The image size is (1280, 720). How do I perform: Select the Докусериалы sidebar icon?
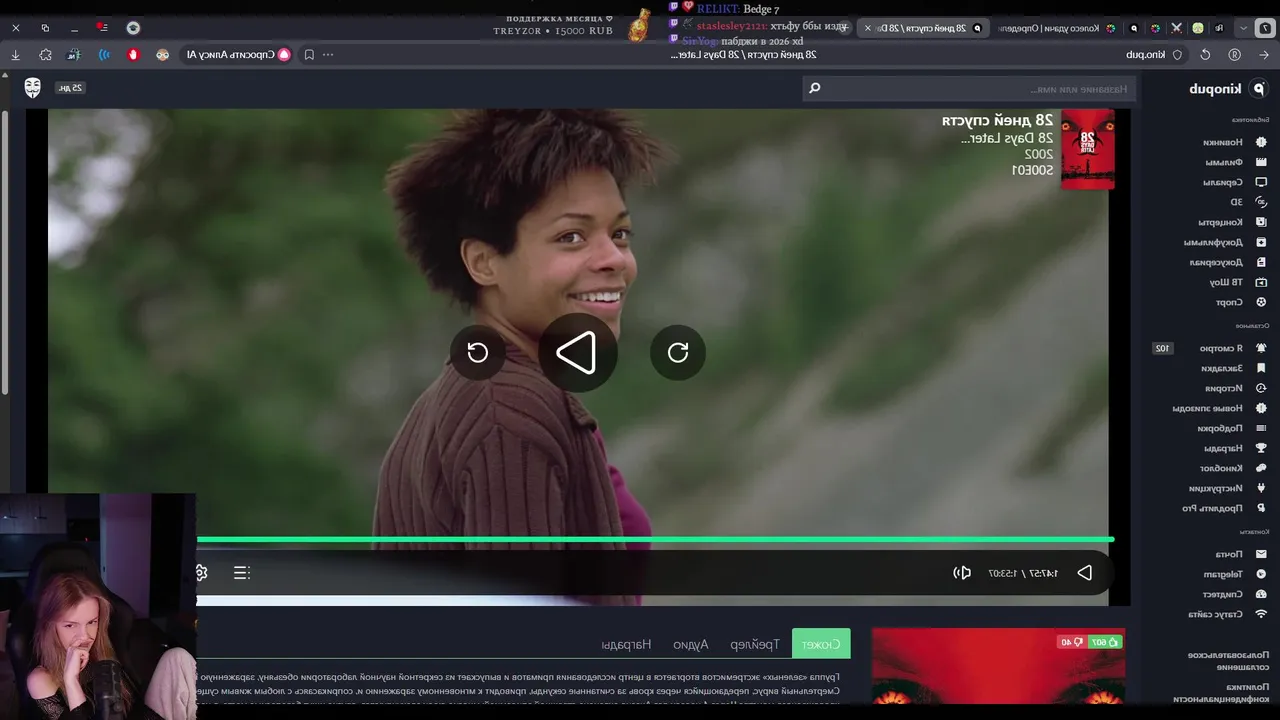click(x=1261, y=262)
